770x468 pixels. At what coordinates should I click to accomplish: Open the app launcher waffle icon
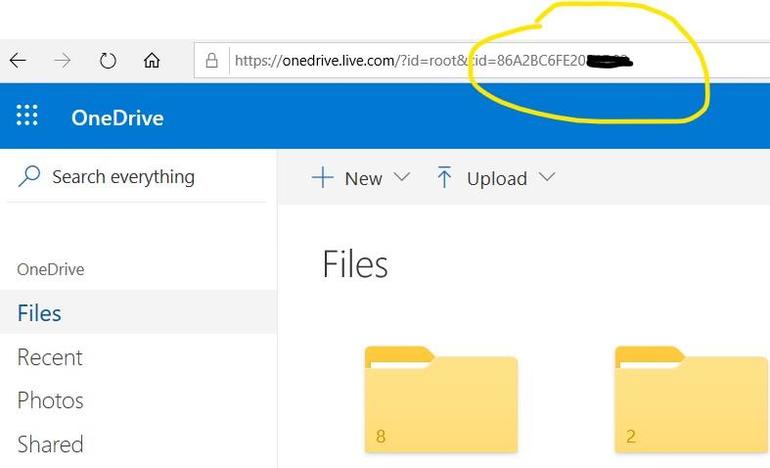pos(27,116)
